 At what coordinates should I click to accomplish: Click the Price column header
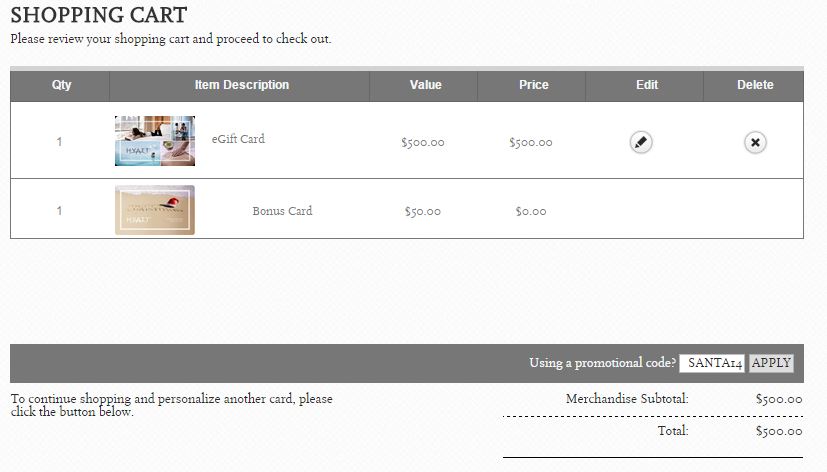tap(533, 85)
